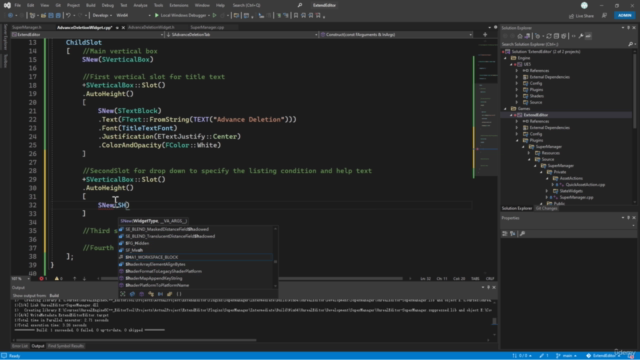
Task: Collapse the Engine folder in Solution Explorer
Action: 506,58
